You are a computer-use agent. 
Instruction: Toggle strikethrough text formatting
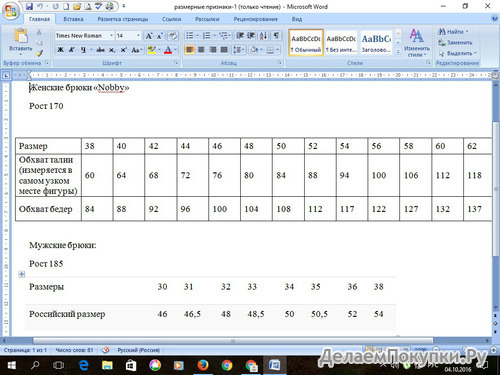point(100,50)
